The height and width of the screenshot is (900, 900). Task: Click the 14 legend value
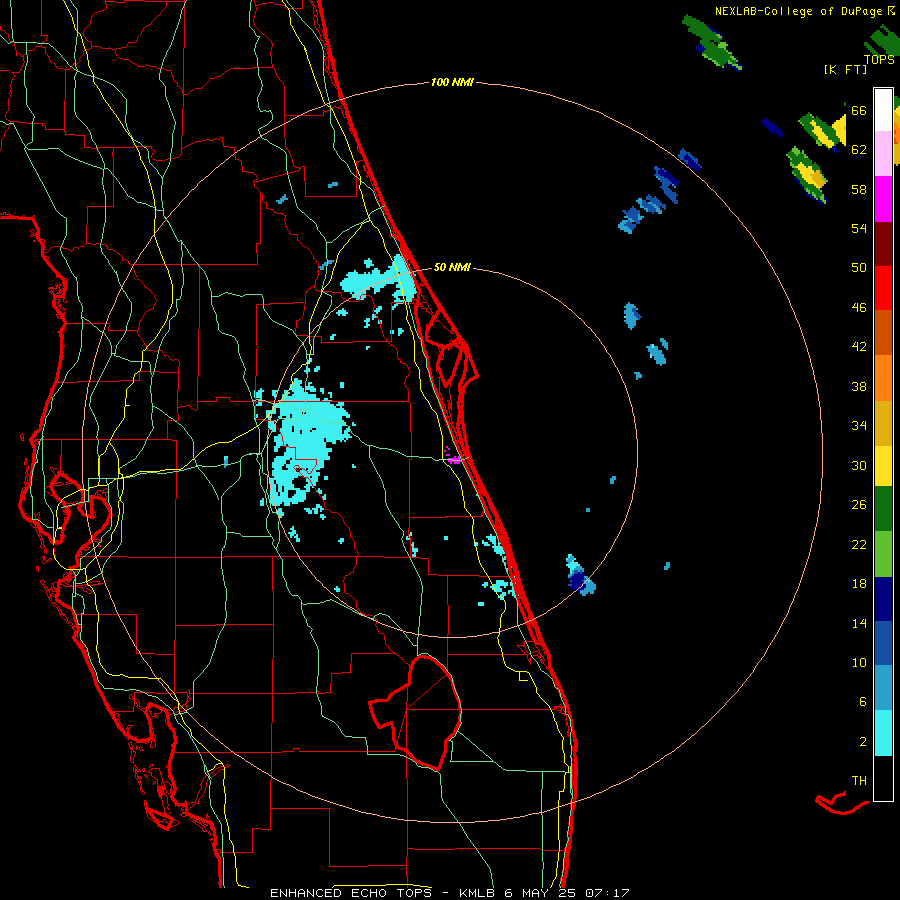coord(859,623)
